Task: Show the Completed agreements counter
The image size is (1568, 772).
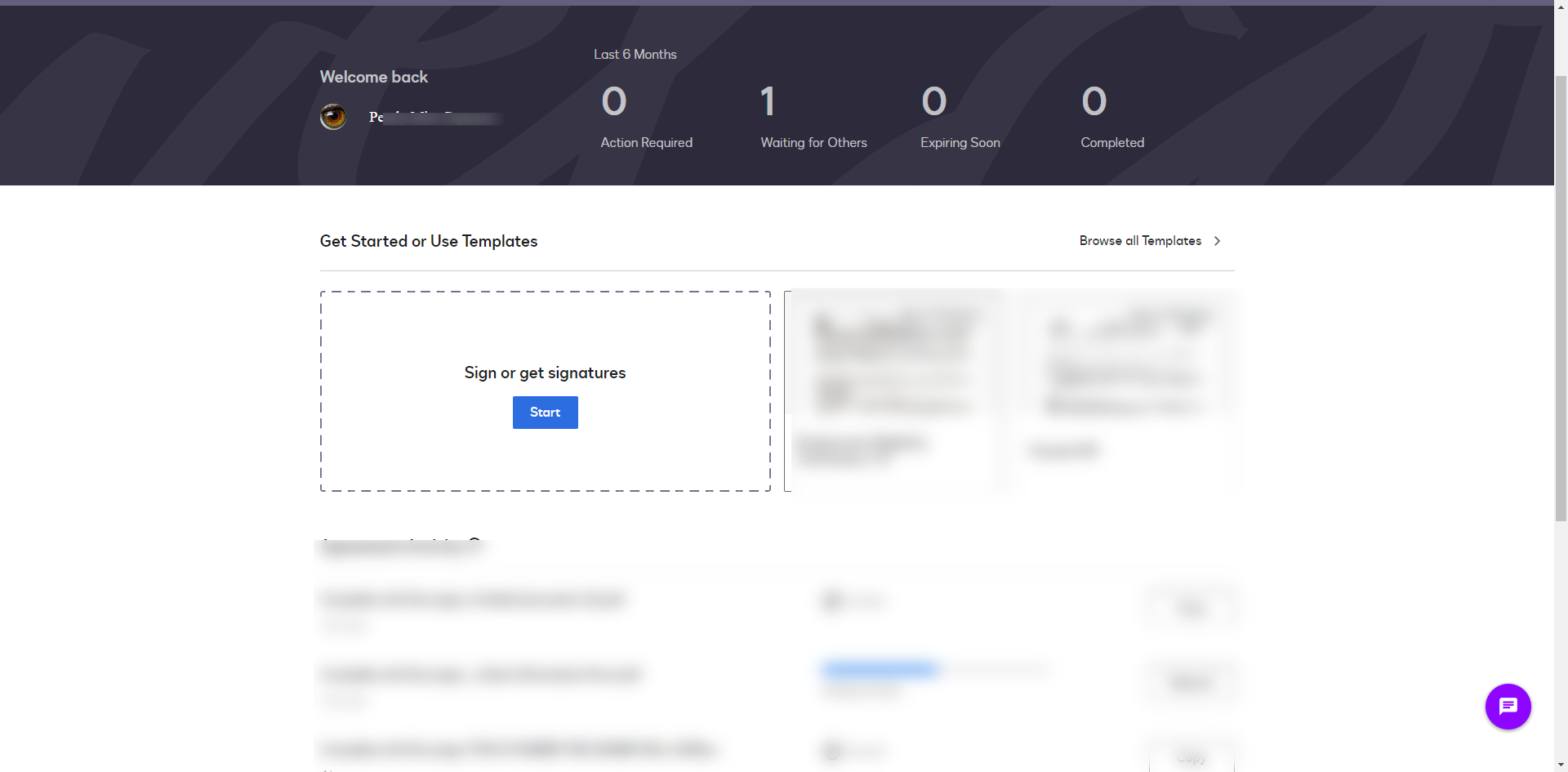Action: (x=1094, y=102)
